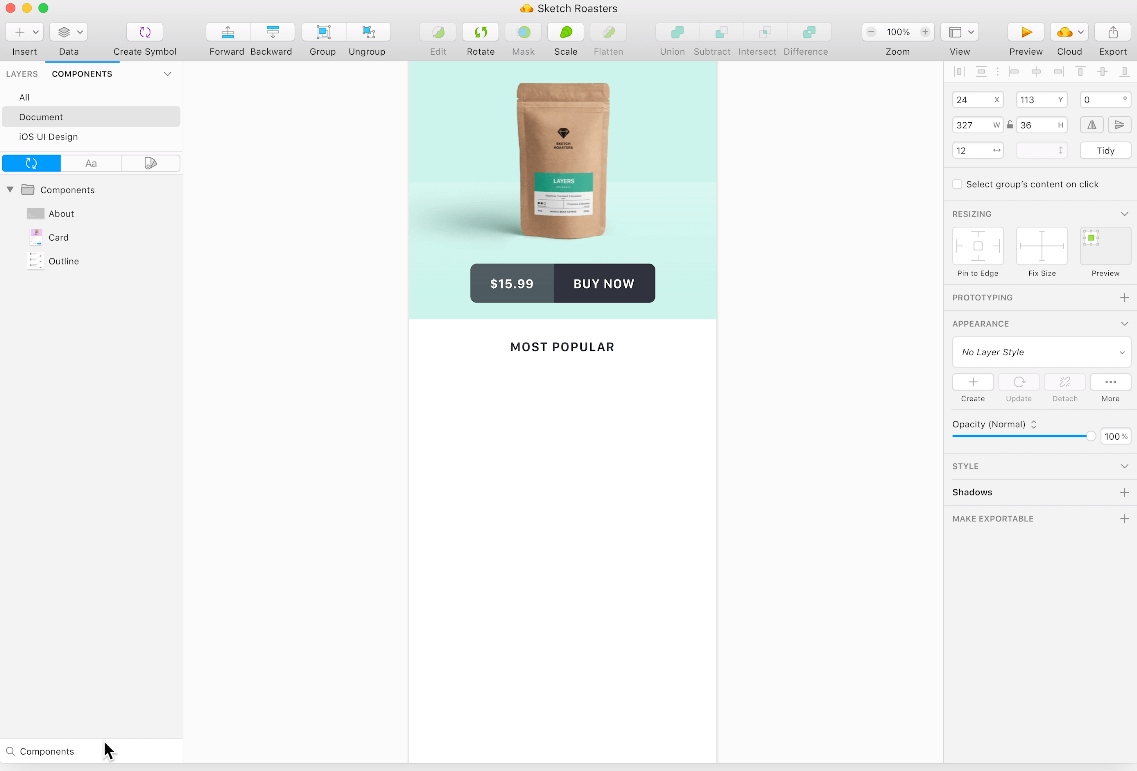
Task: Click the Group icon in the toolbar
Action: tap(322, 31)
